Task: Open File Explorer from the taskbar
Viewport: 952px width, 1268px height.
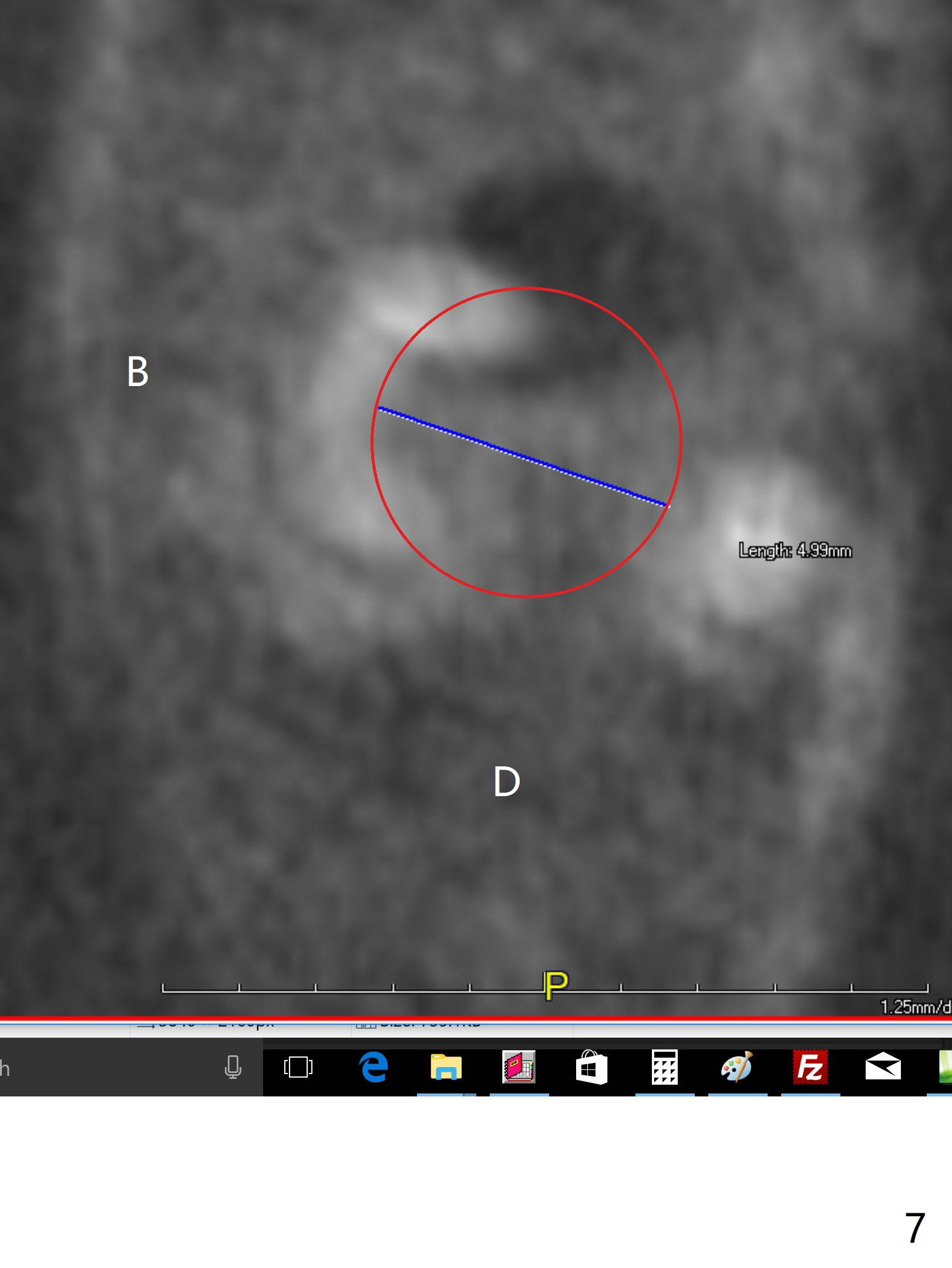Action: [446, 1067]
